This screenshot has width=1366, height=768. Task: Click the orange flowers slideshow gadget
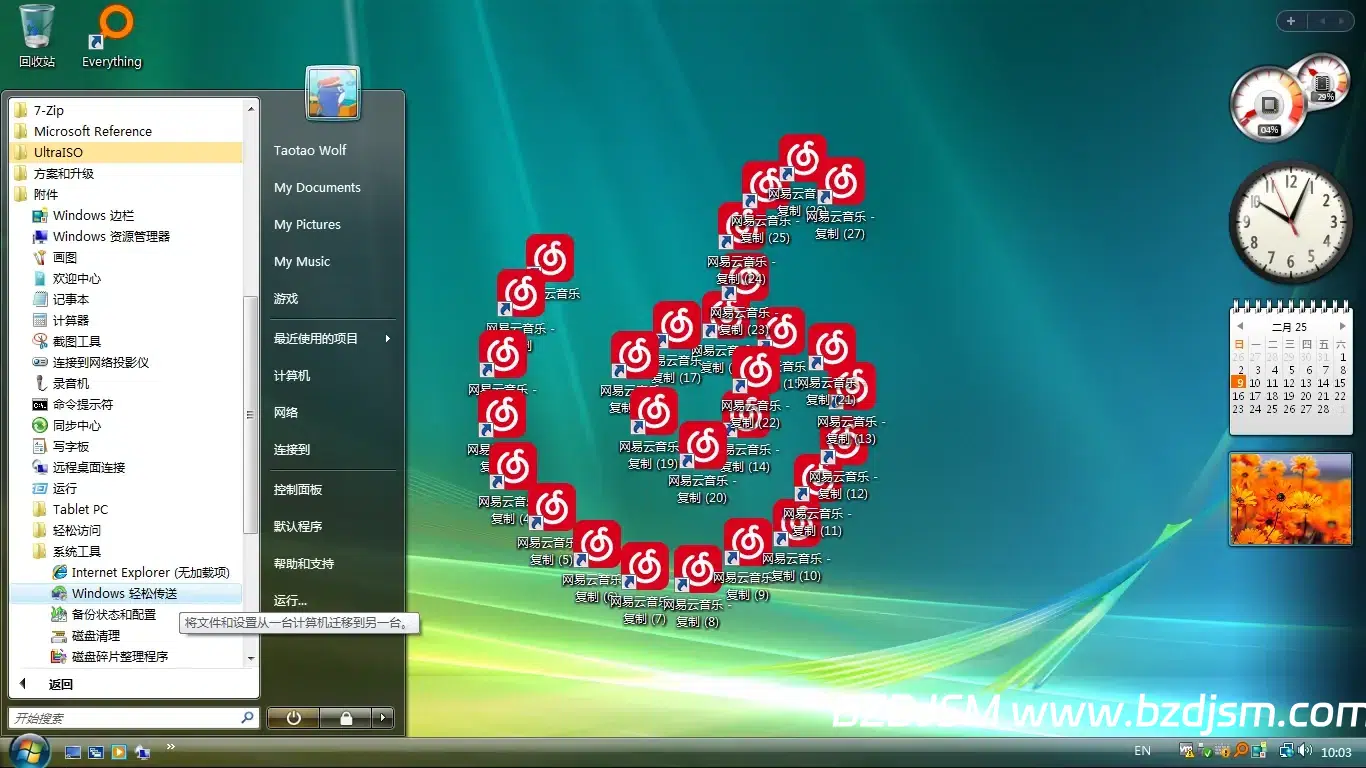[x=1291, y=499]
